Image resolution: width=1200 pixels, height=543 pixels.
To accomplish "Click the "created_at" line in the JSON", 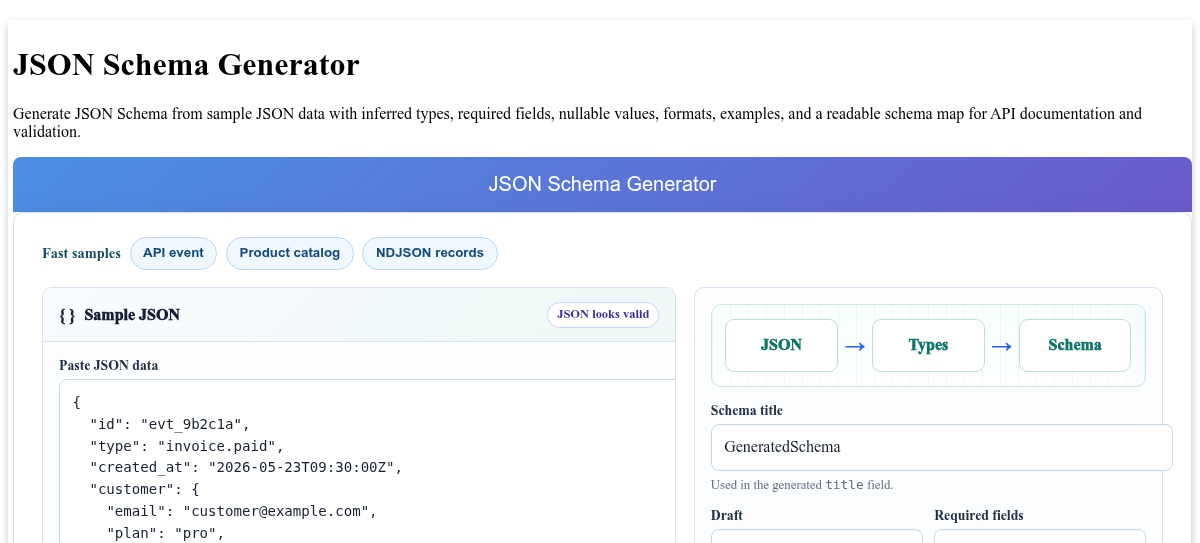I will 245,468.
